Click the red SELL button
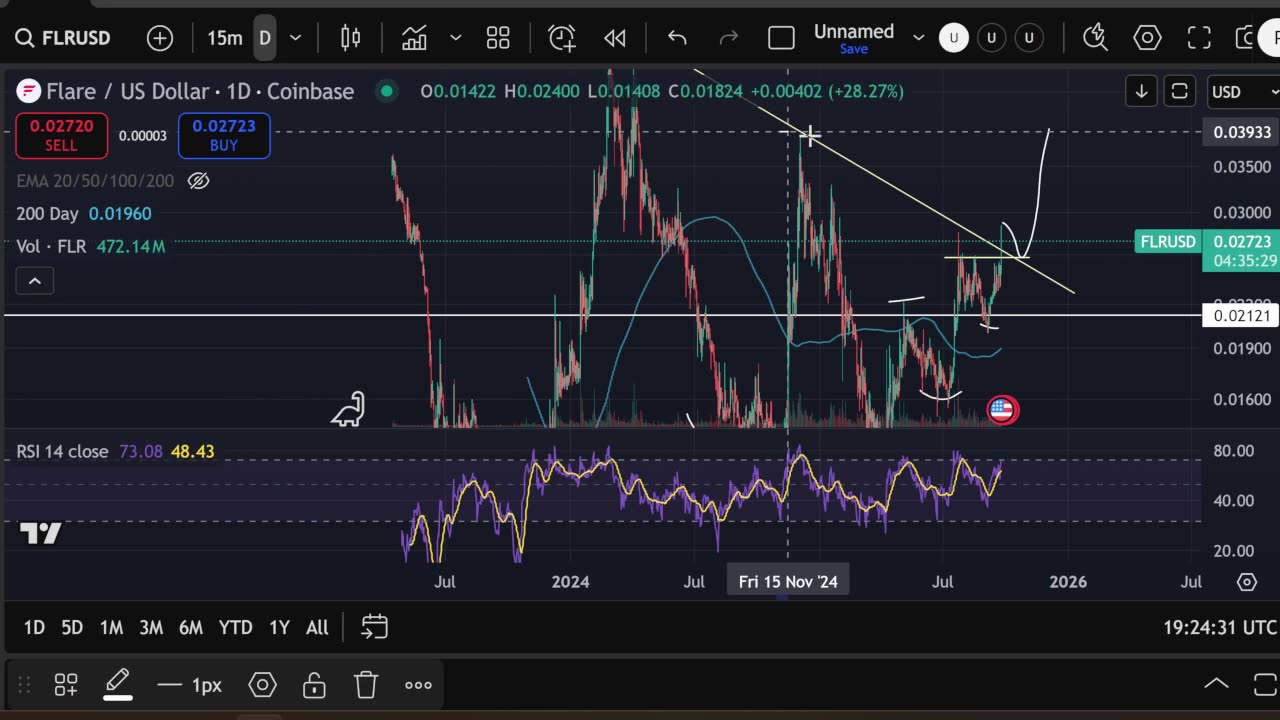 [x=61, y=136]
